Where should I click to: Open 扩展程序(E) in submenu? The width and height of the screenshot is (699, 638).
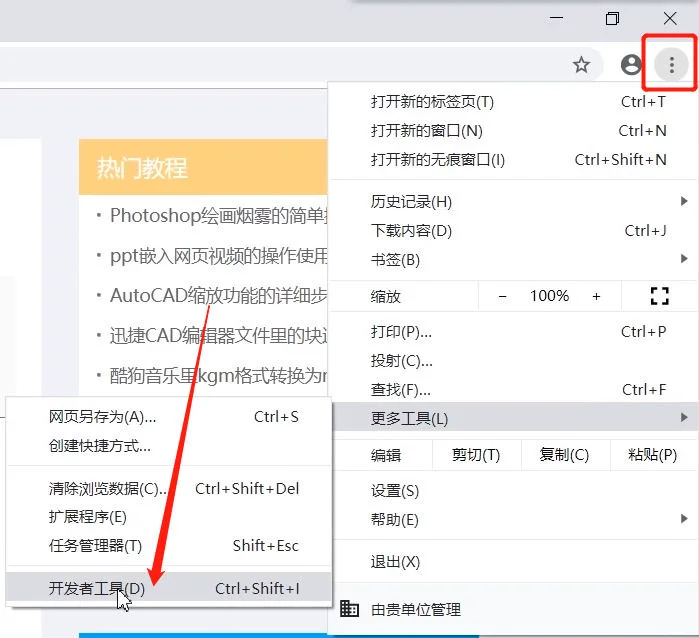tap(169, 517)
